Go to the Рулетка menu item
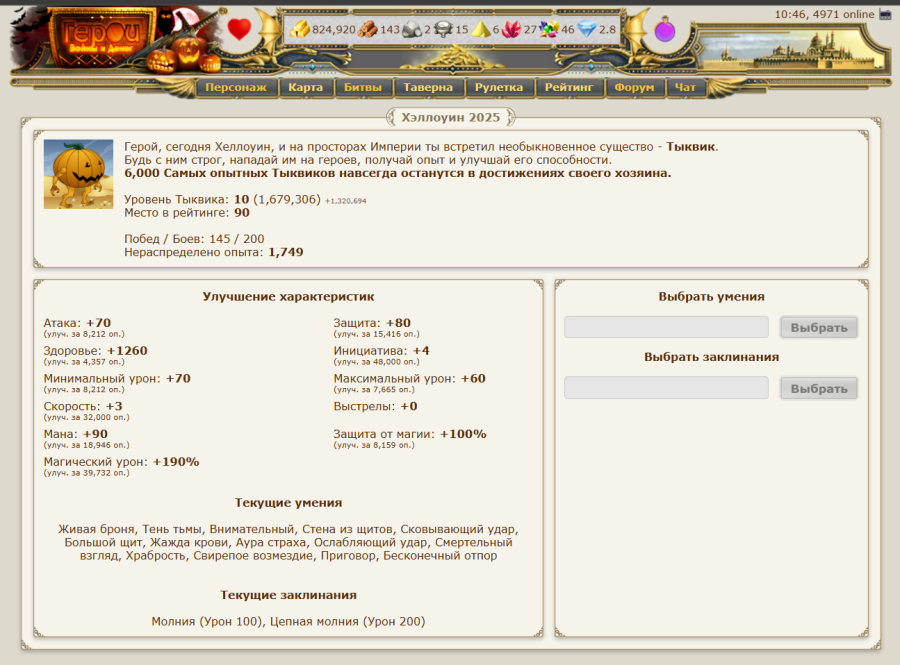The height and width of the screenshot is (665, 900). [x=499, y=88]
